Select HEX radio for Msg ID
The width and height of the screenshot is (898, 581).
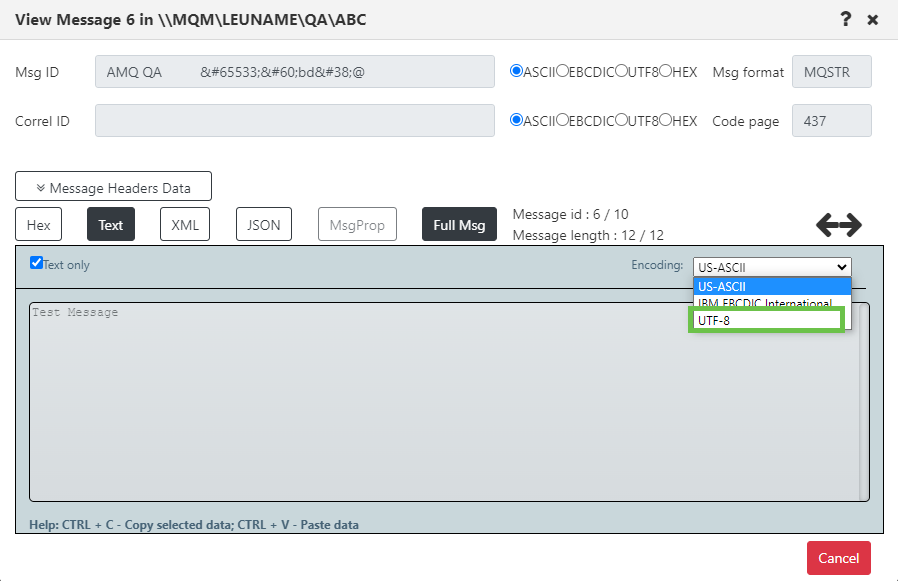click(665, 71)
